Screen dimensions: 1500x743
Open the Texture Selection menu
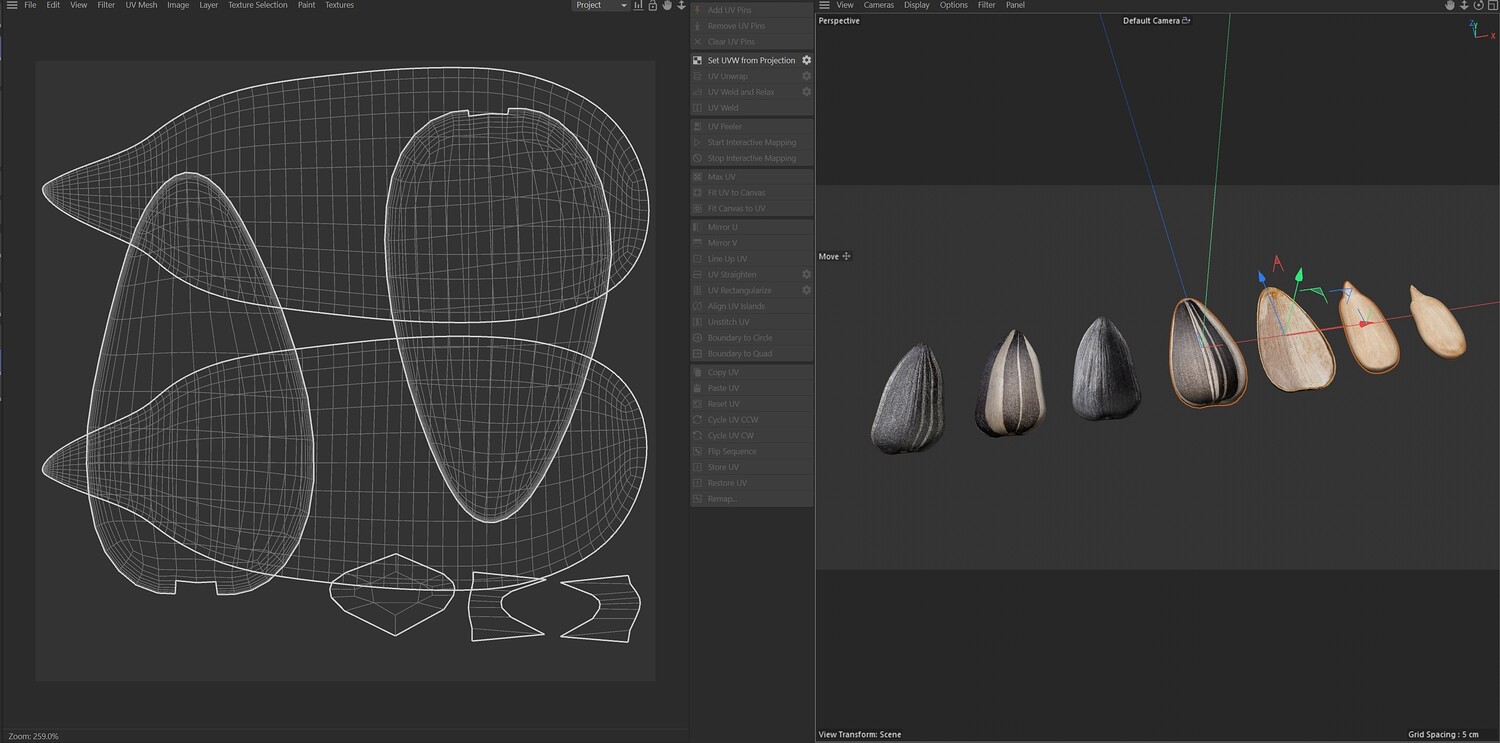coord(257,6)
